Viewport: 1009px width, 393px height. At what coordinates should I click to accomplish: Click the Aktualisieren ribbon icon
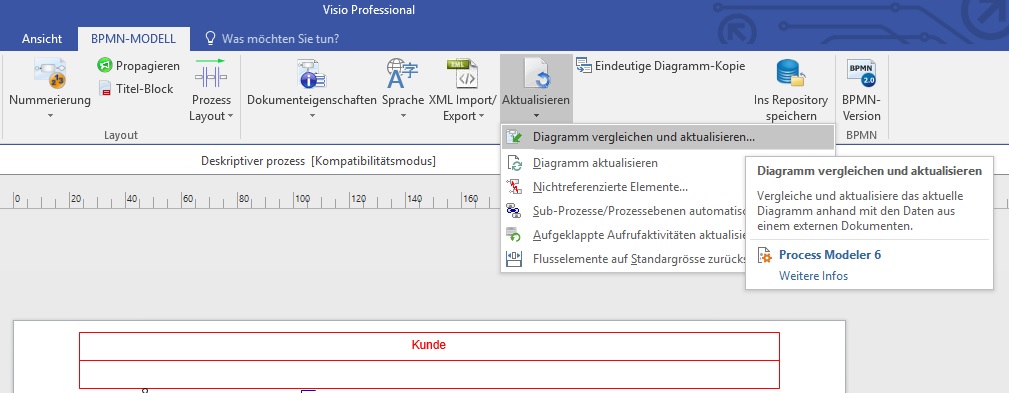pyautogui.click(x=536, y=73)
